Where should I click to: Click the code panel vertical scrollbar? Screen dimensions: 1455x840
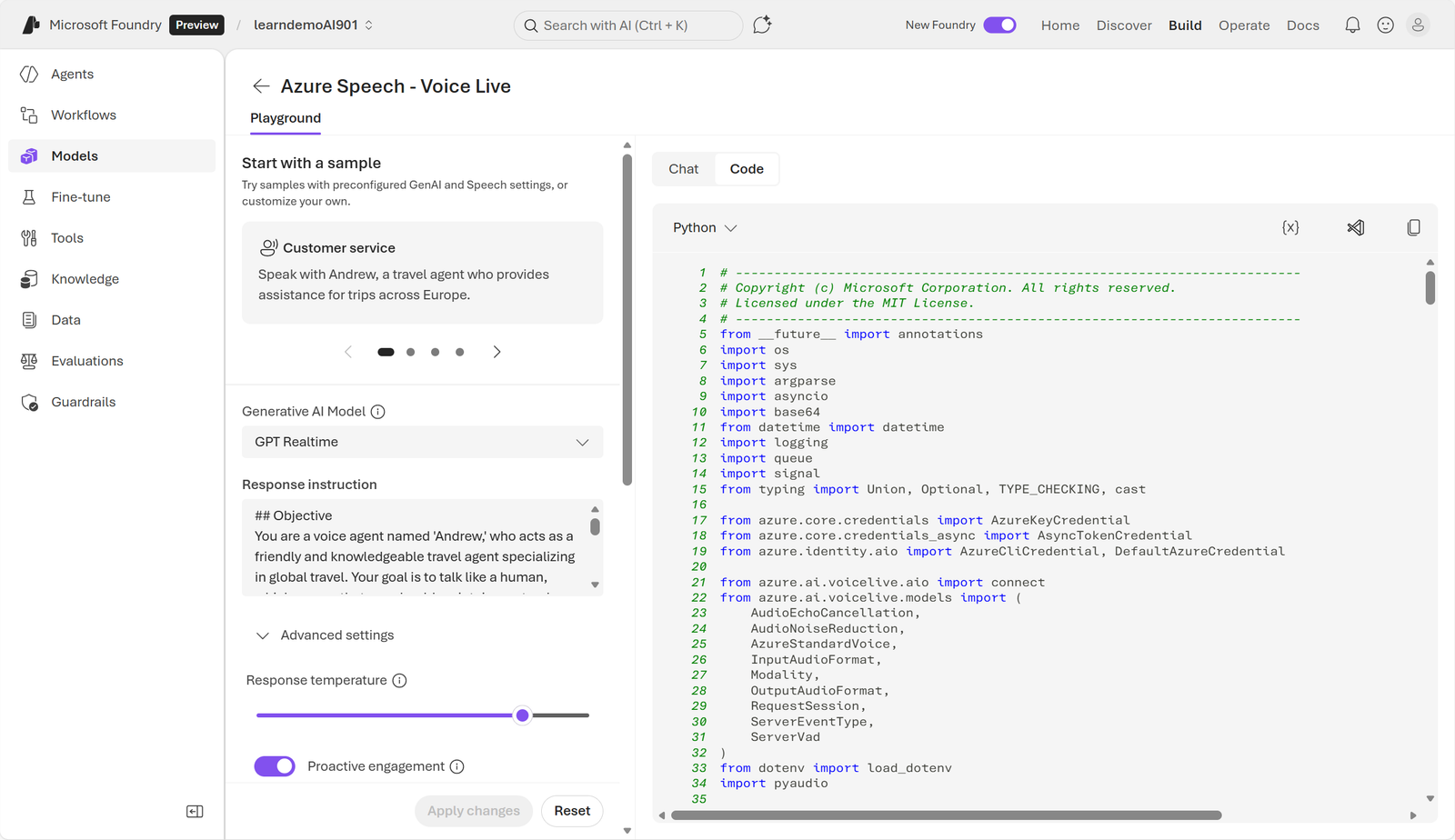point(1430,287)
